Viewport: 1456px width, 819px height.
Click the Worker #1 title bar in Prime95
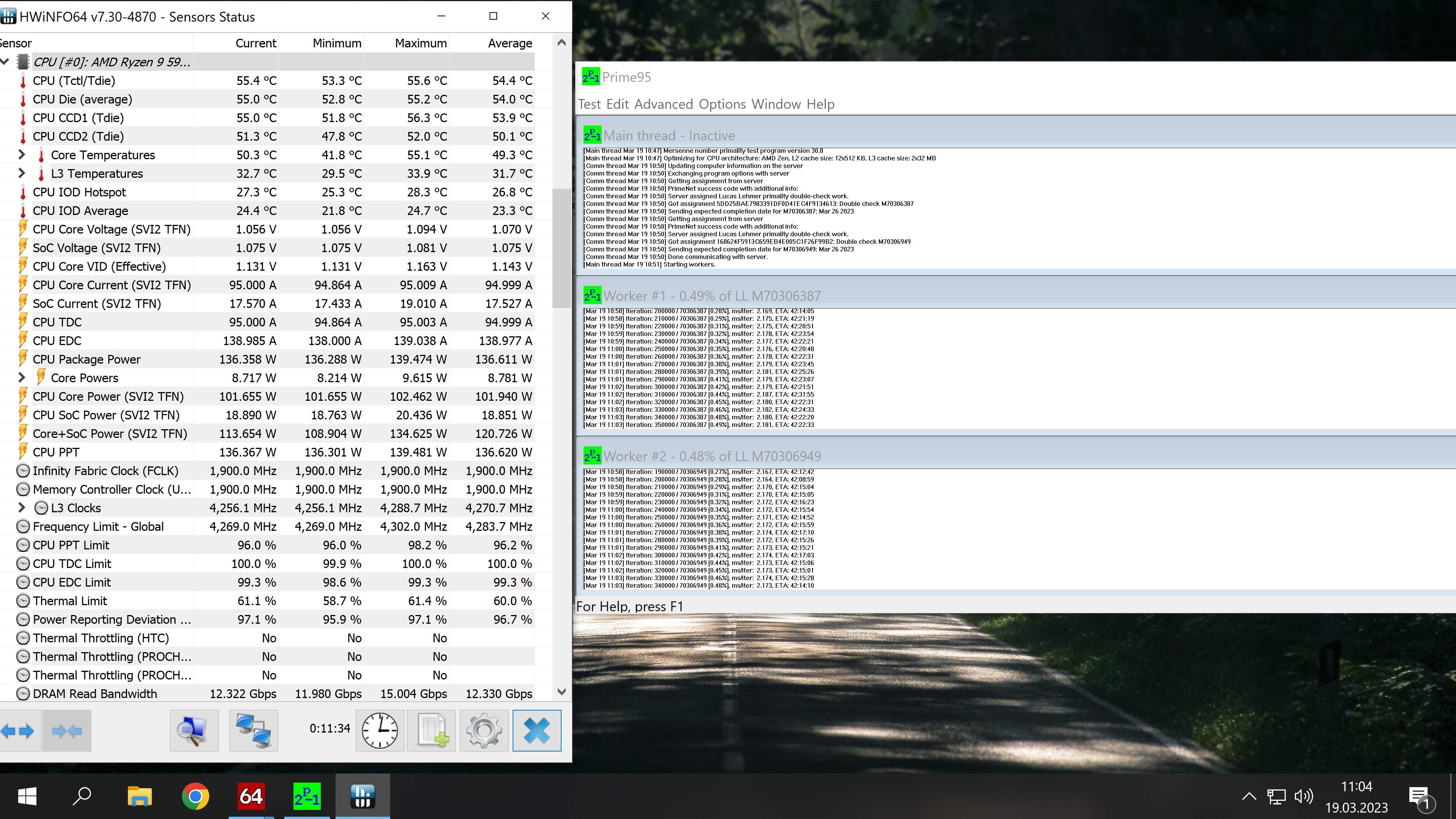(1016, 295)
